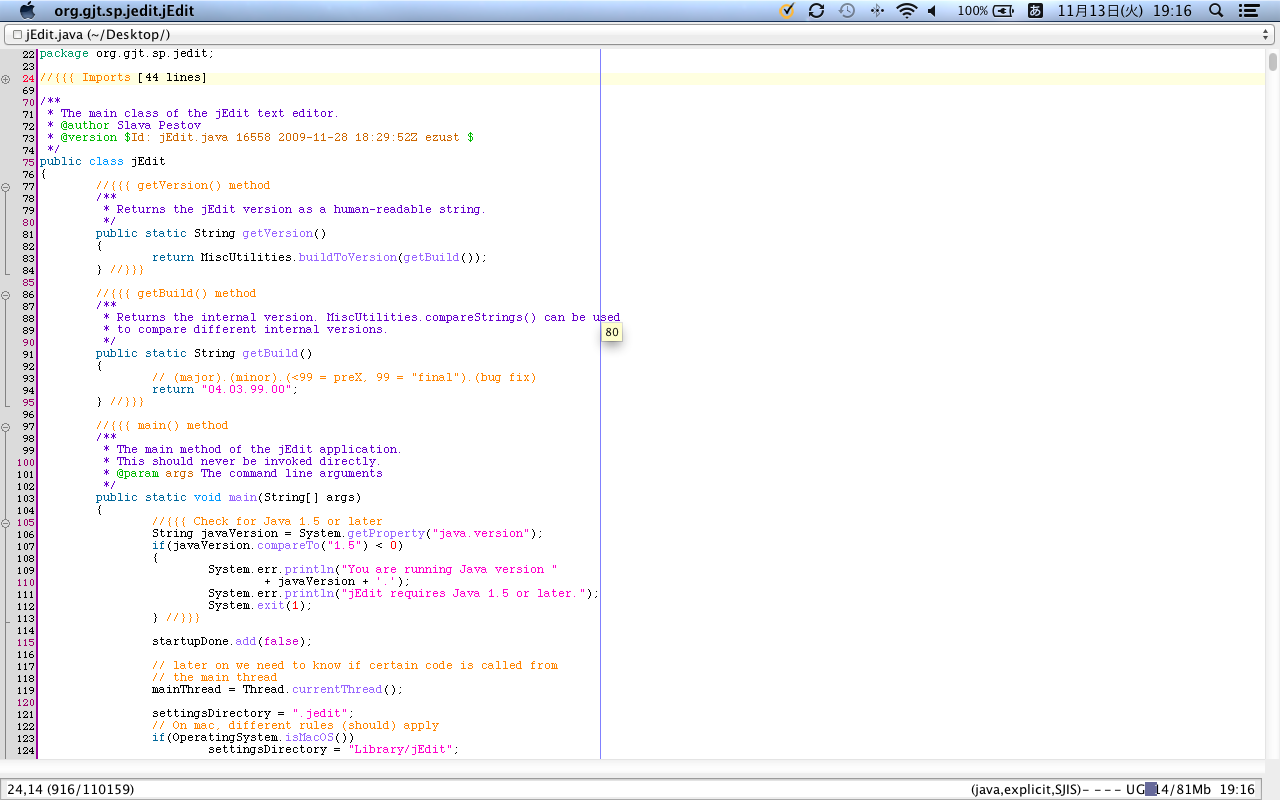This screenshot has height=800, width=1280.
Task: Collapse the getVersion() method fold
Action: tap(6, 186)
